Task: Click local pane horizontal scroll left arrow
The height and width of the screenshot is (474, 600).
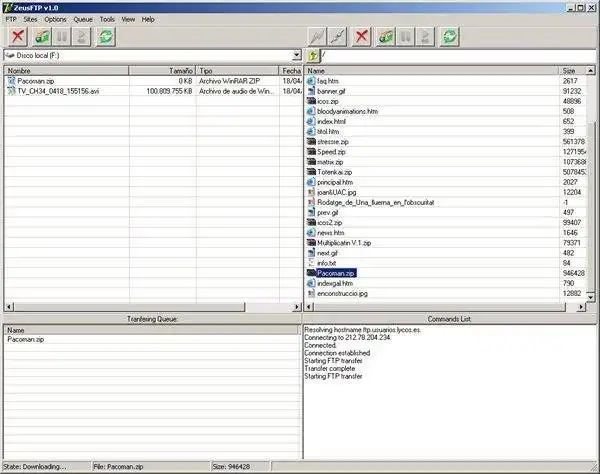Action: [9, 307]
